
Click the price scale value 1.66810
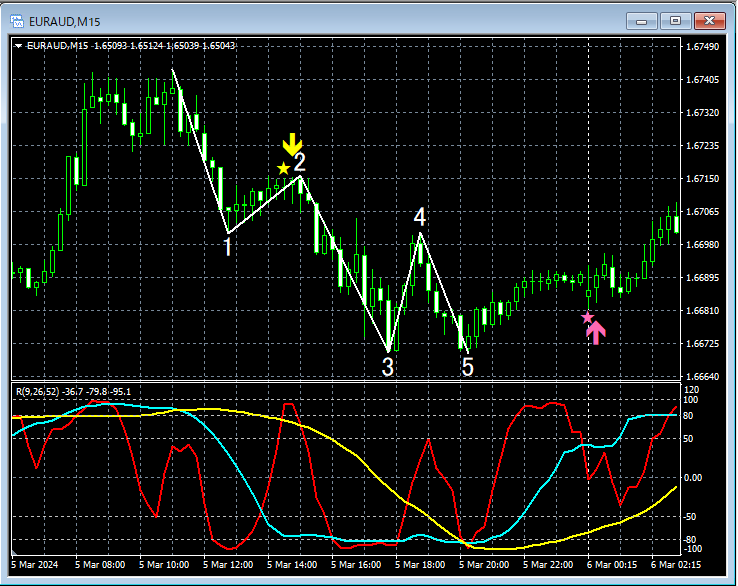point(703,310)
